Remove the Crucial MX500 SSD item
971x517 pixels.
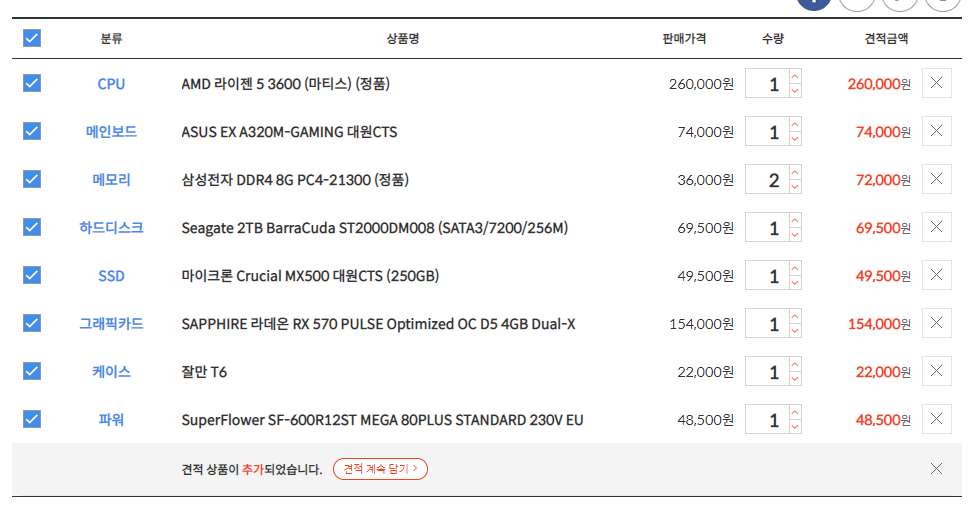(x=936, y=275)
